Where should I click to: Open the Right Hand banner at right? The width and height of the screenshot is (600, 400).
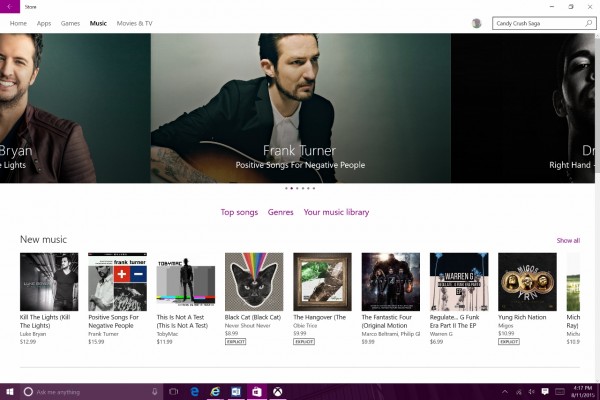523,108
